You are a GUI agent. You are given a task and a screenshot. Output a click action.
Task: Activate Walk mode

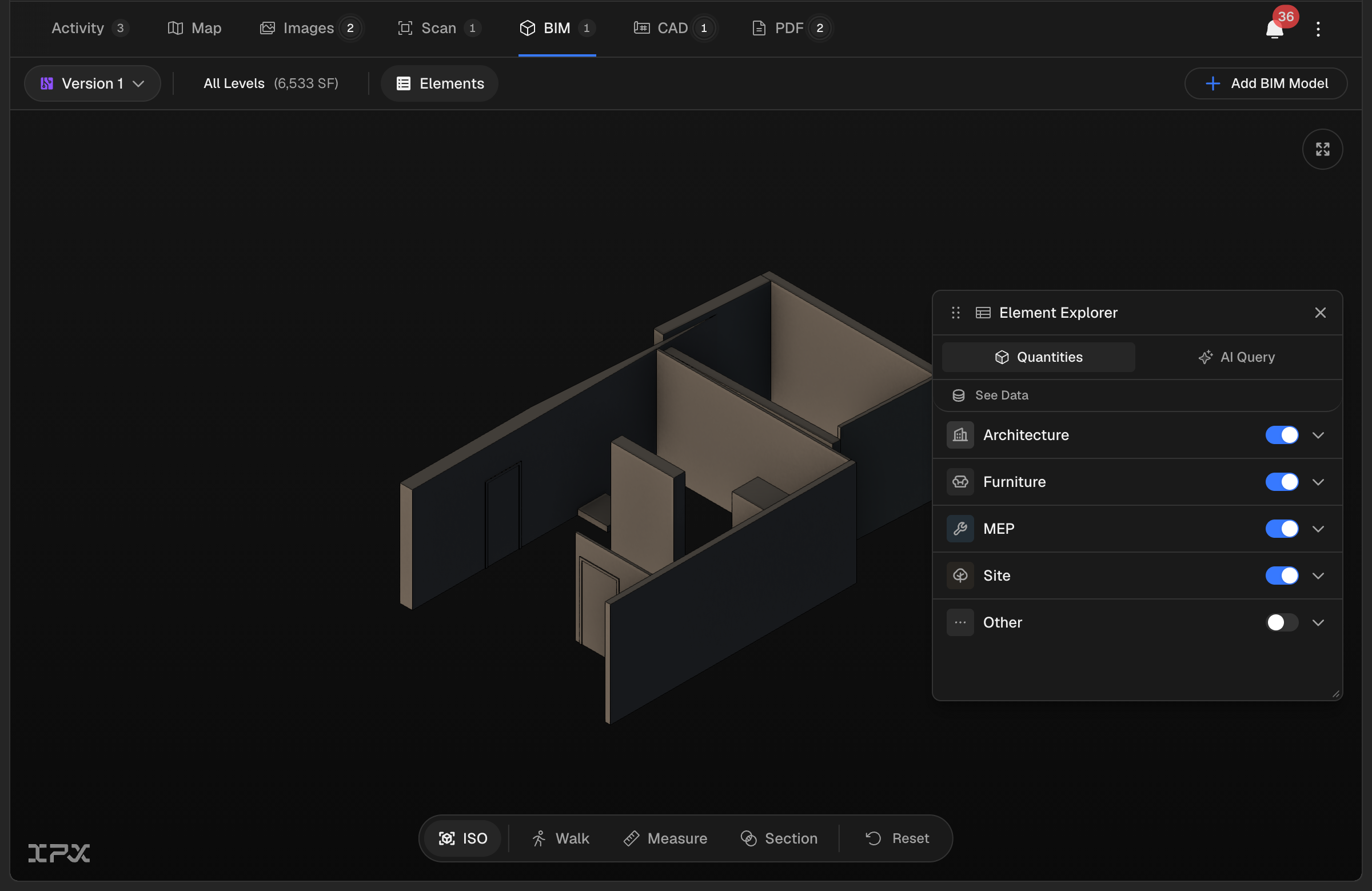click(x=560, y=838)
